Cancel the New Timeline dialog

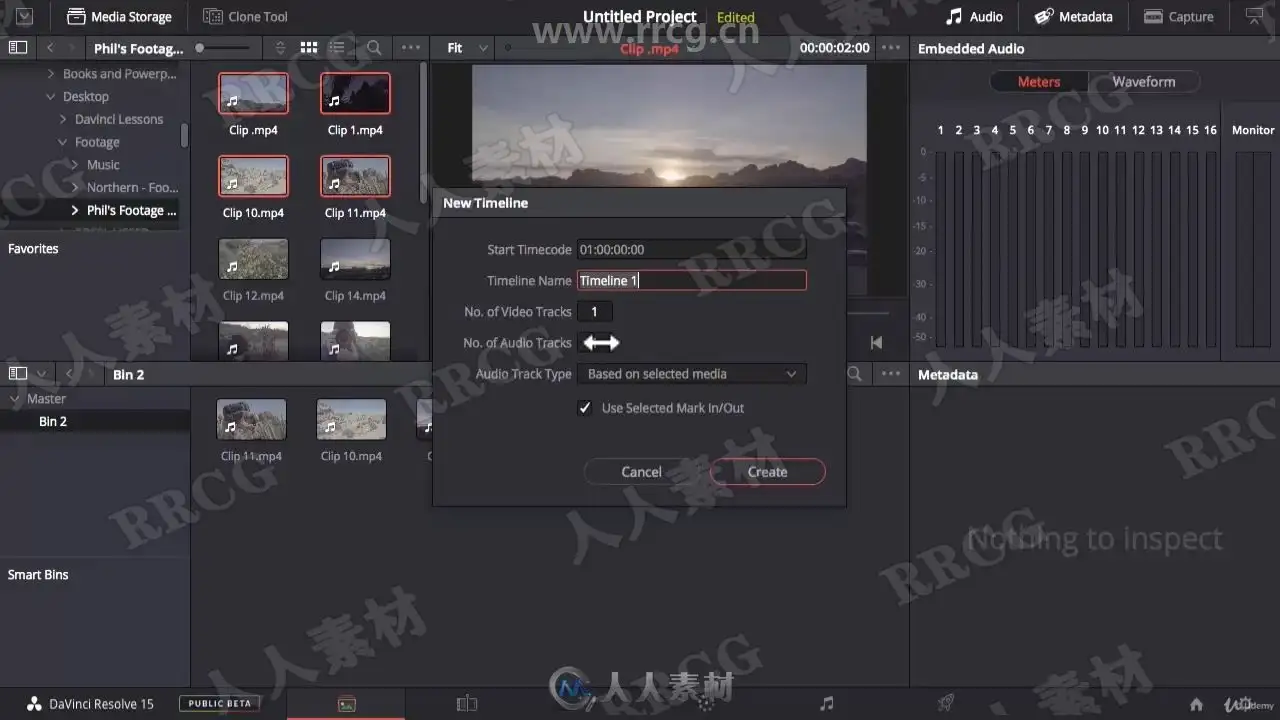(x=641, y=472)
